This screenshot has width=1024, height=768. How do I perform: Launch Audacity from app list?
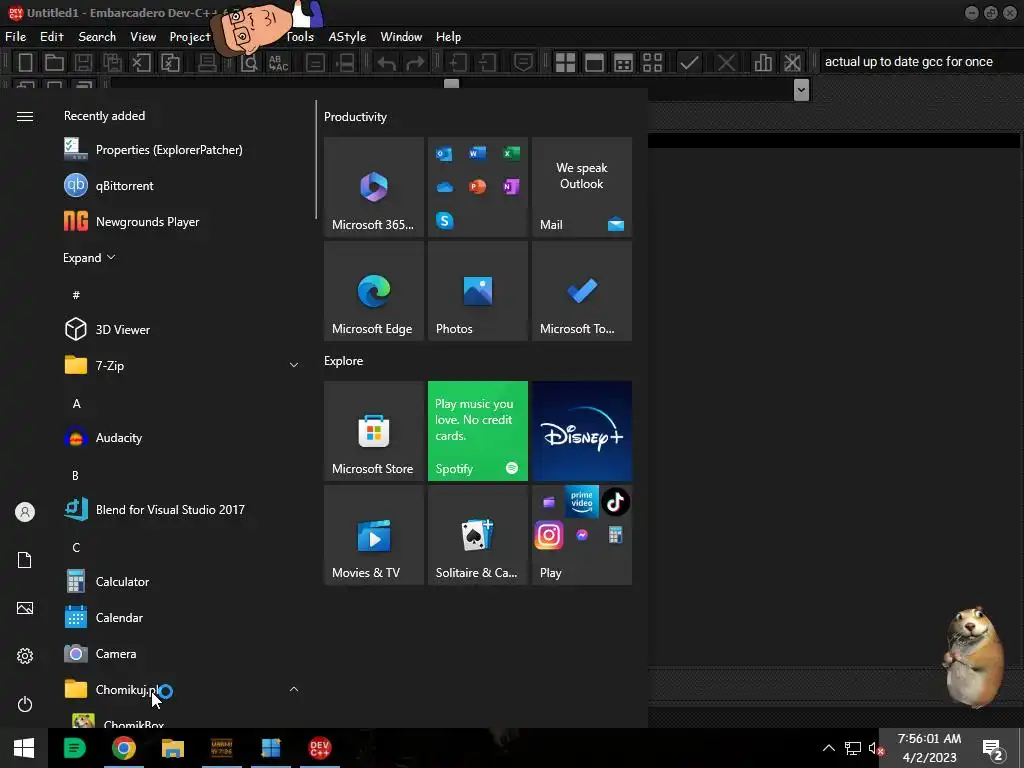tap(183, 438)
